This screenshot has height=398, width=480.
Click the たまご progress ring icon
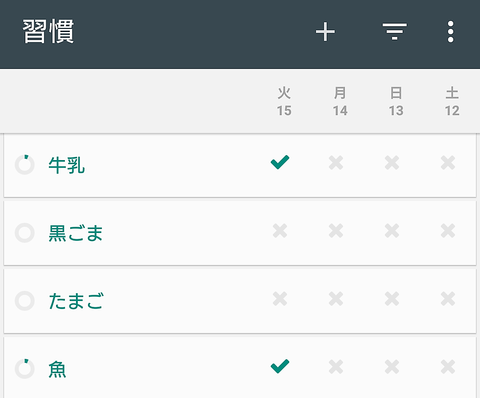click(x=25, y=301)
